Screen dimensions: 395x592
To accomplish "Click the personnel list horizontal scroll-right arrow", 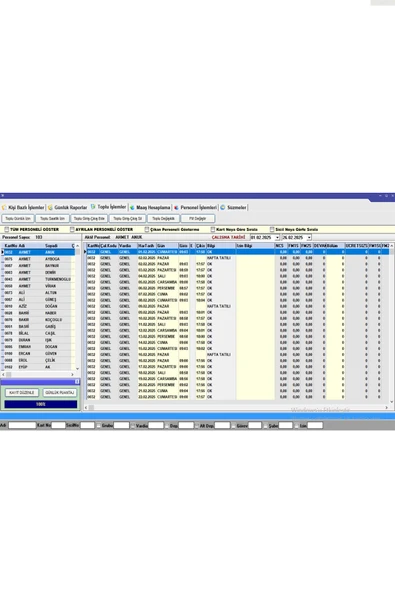I will (x=73, y=375).
